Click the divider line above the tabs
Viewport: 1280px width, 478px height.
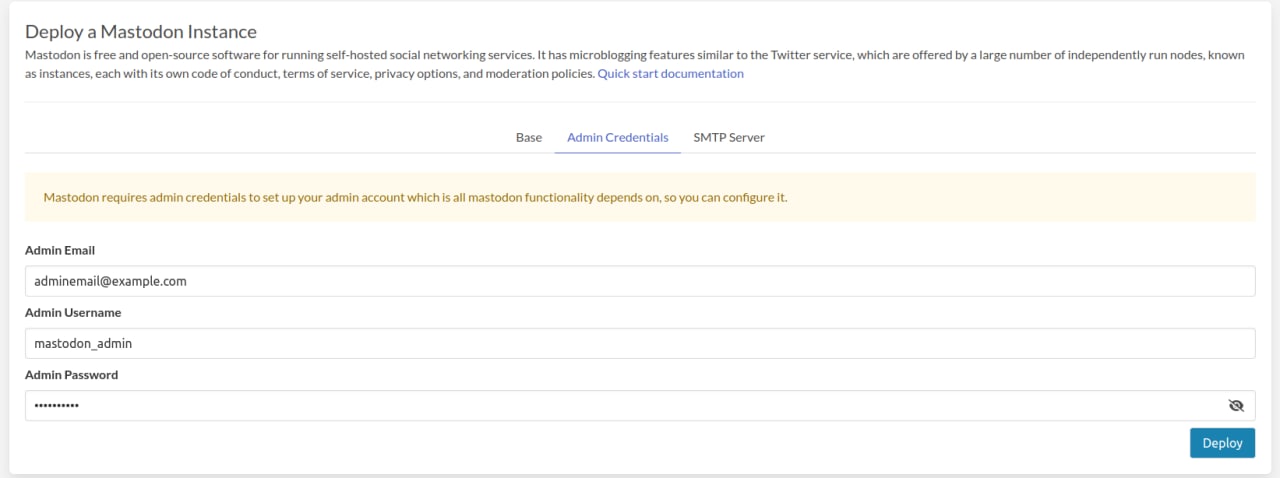(640, 102)
